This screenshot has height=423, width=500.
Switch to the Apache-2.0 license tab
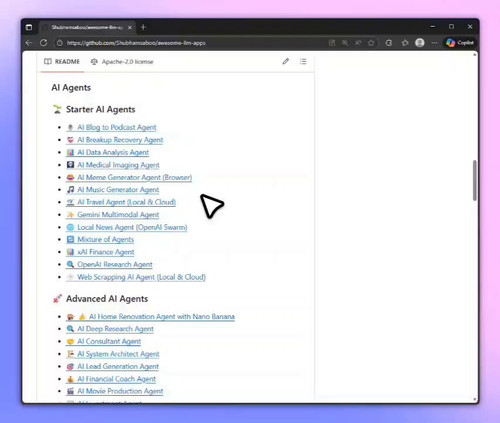122,62
